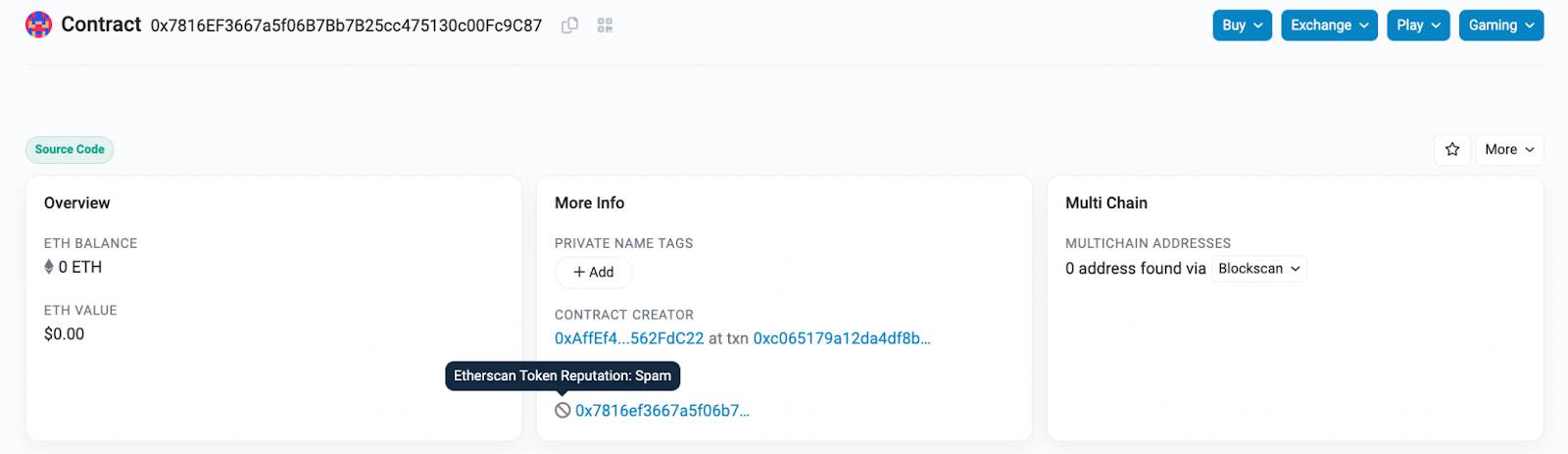Click the Contract page title

[101, 25]
